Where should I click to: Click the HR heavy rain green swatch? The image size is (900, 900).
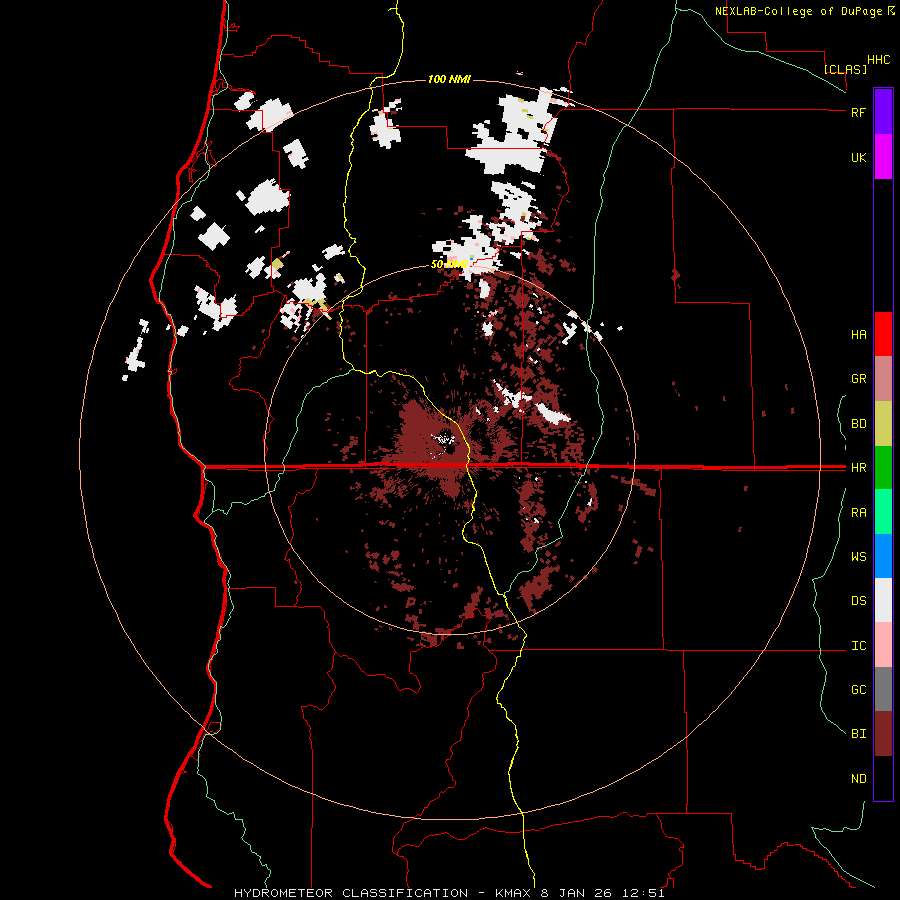tap(883, 468)
